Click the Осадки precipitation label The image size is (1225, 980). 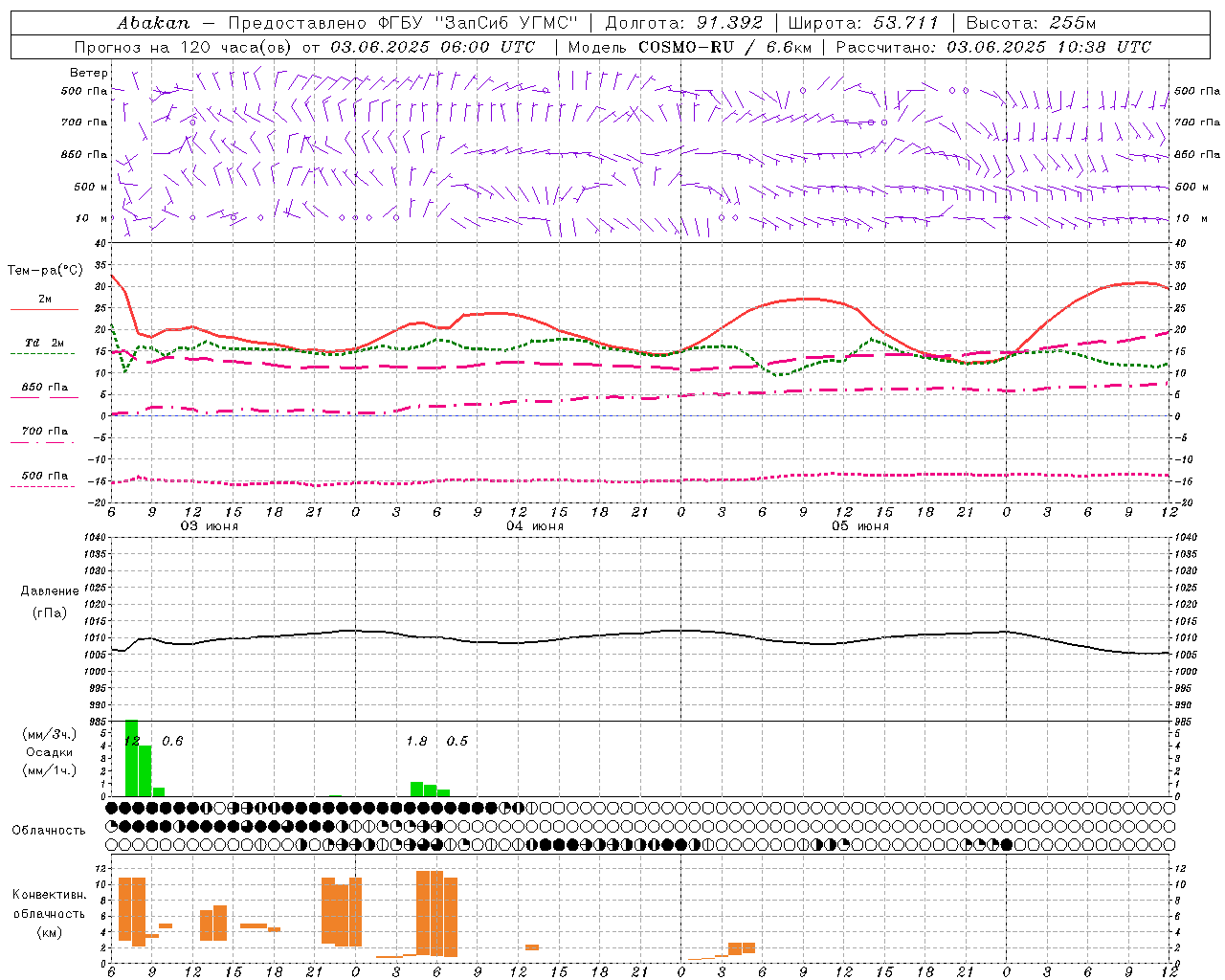tap(50, 752)
